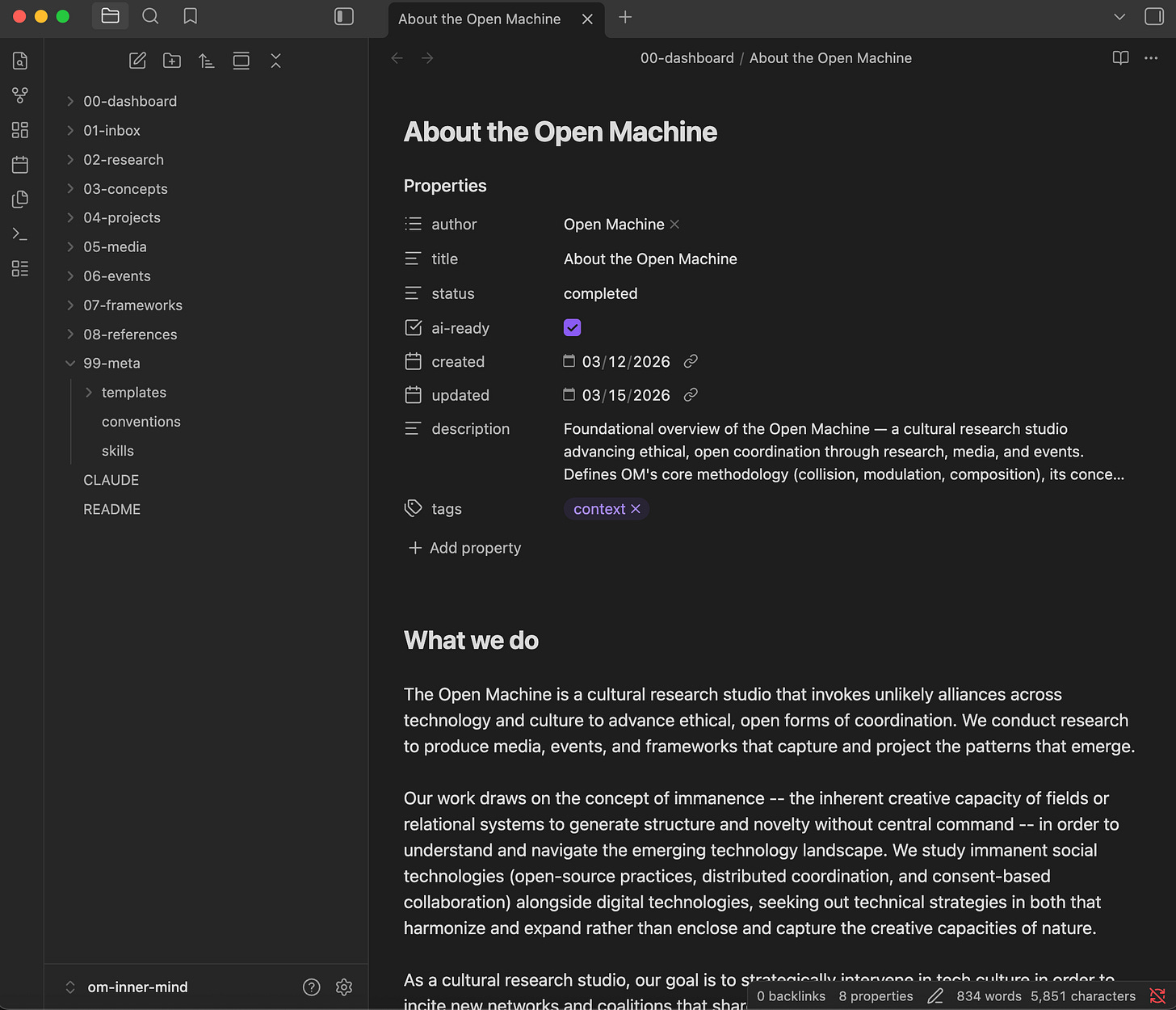Click 00-dashboard breadcrumb link
Image resolution: width=1176 pixels, height=1010 pixels.
687,58
